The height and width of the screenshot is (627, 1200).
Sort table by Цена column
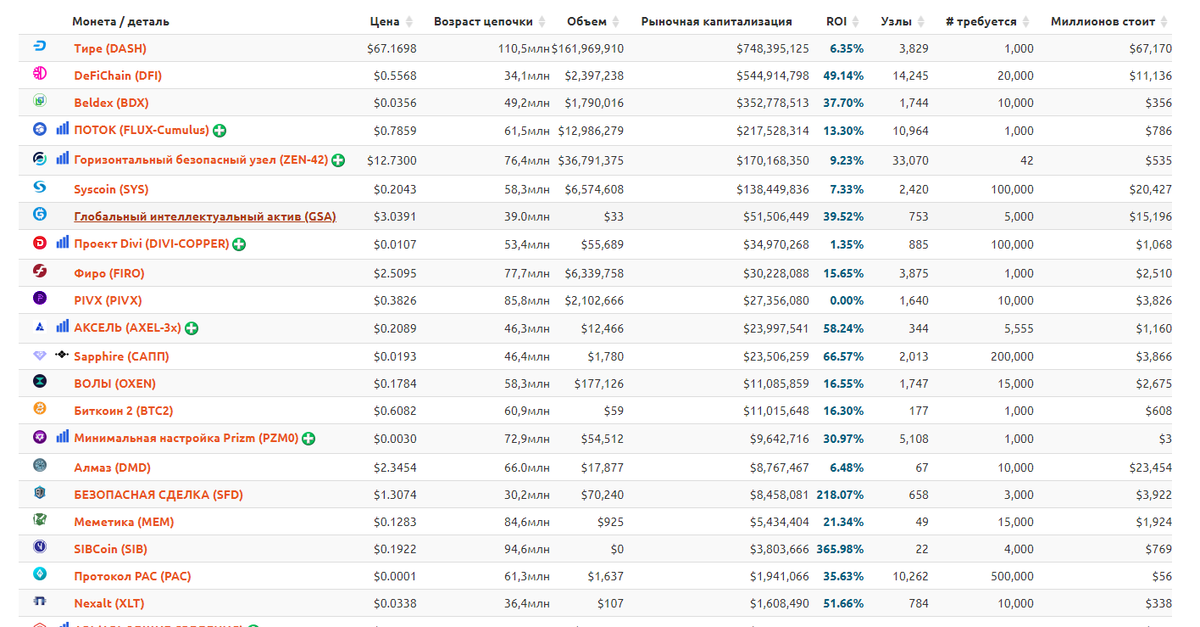(x=391, y=21)
